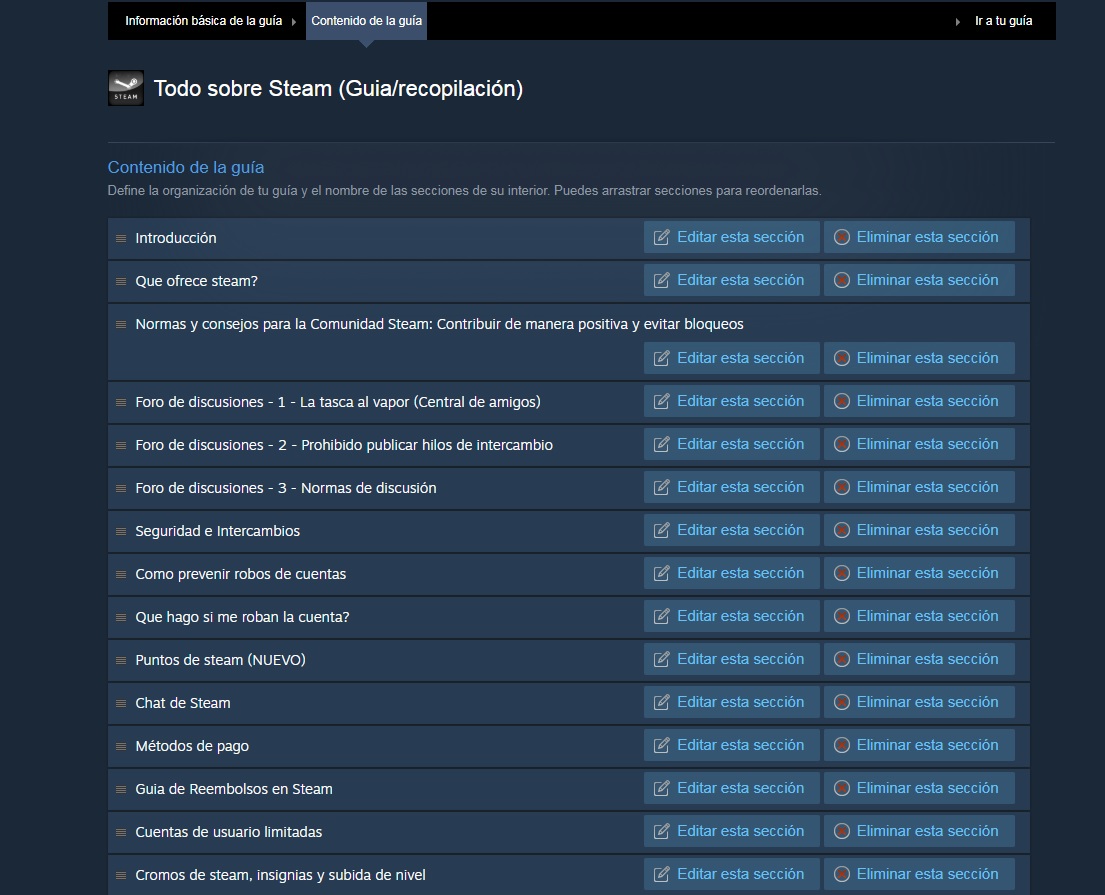Image resolution: width=1105 pixels, height=895 pixels.
Task: Go to 'Ir a tu guía' link
Action: click(1004, 21)
